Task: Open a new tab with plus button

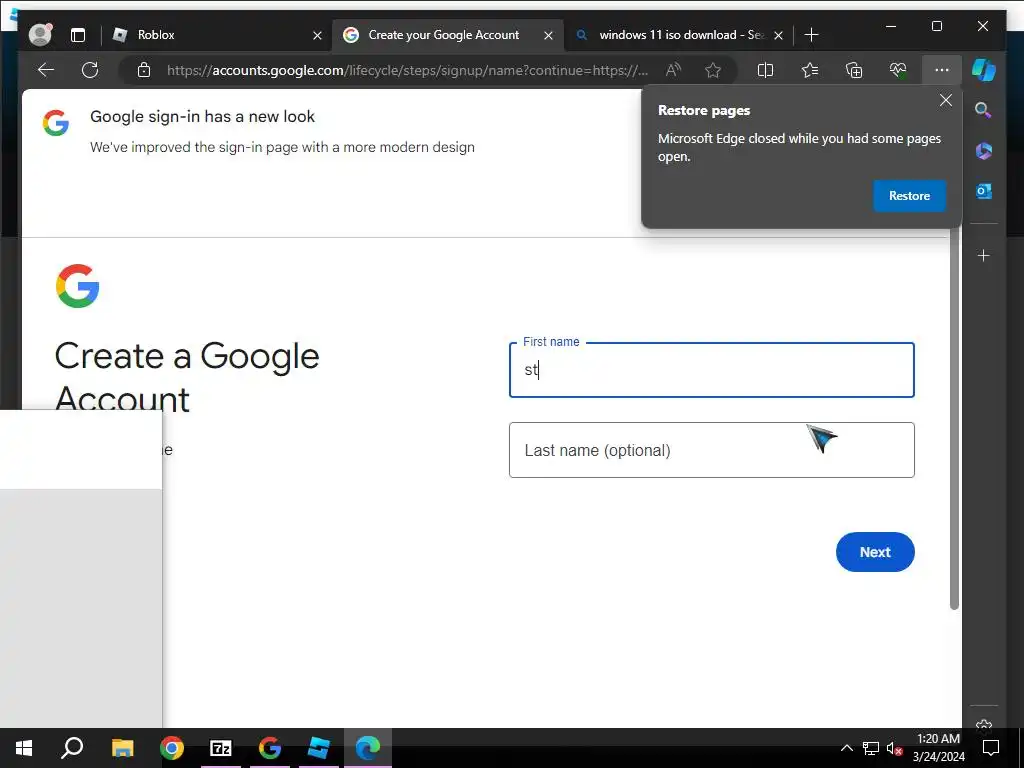Action: pyautogui.click(x=812, y=35)
